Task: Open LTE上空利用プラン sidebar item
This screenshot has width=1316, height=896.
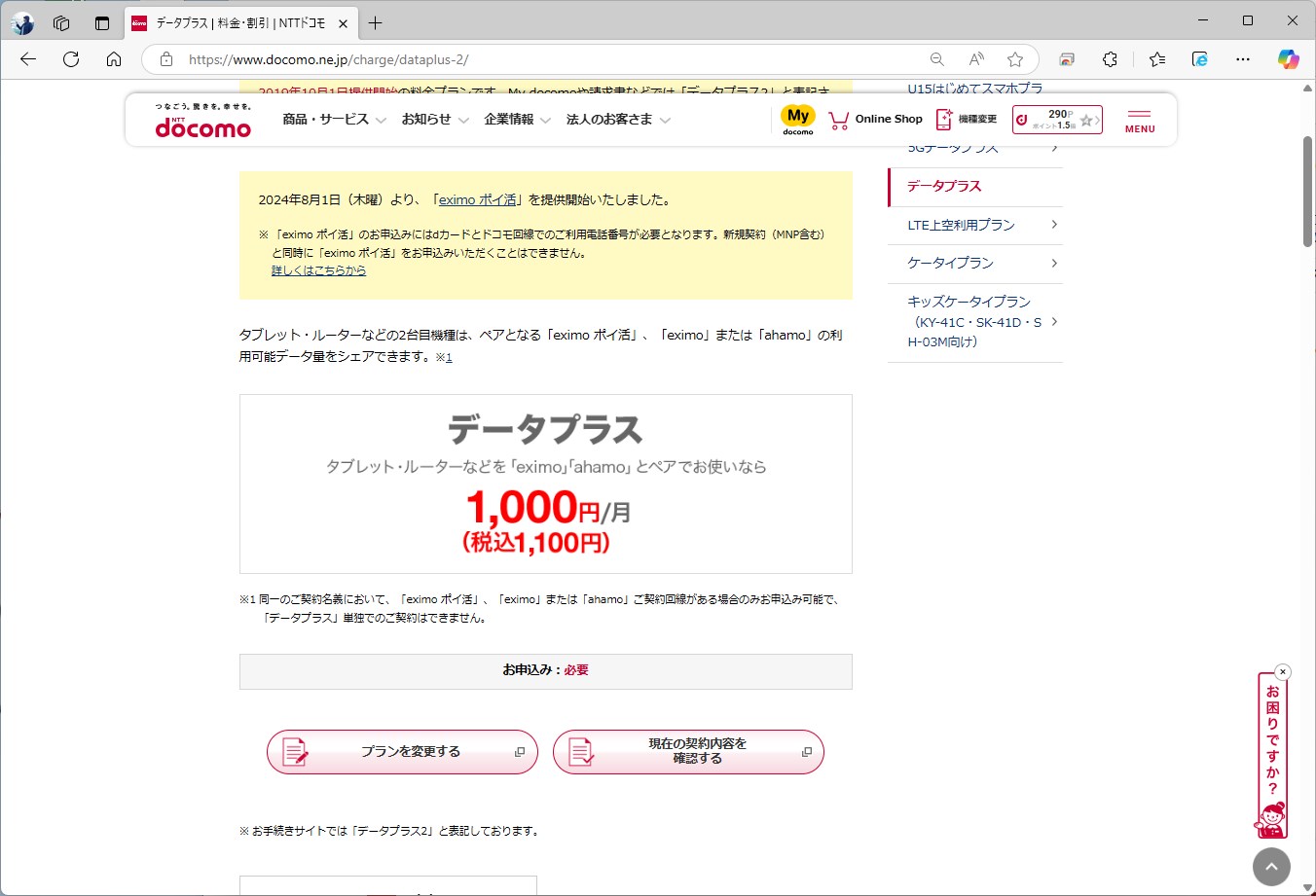Action: pos(975,225)
